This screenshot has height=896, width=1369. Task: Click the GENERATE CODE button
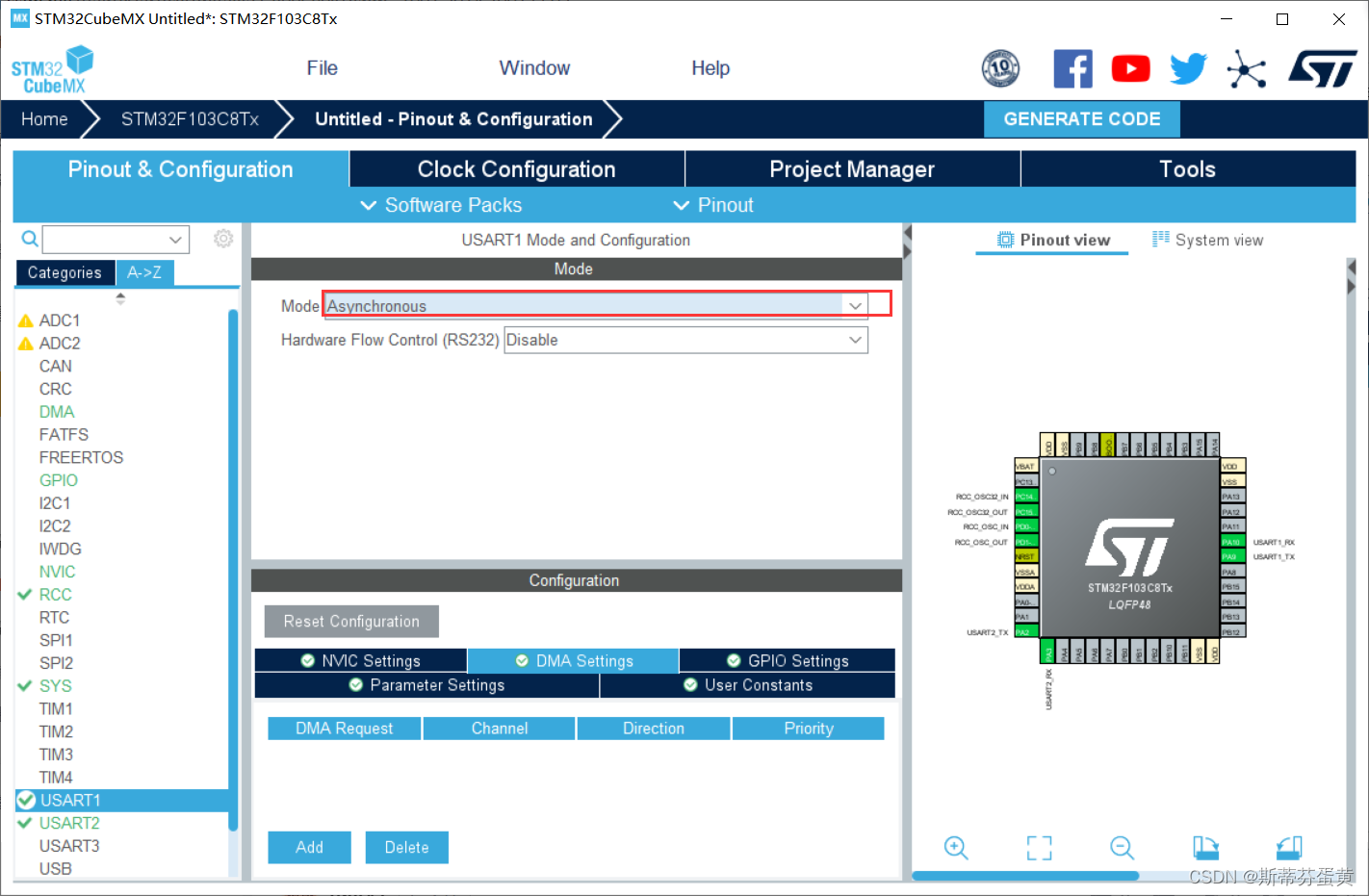coord(1081,118)
